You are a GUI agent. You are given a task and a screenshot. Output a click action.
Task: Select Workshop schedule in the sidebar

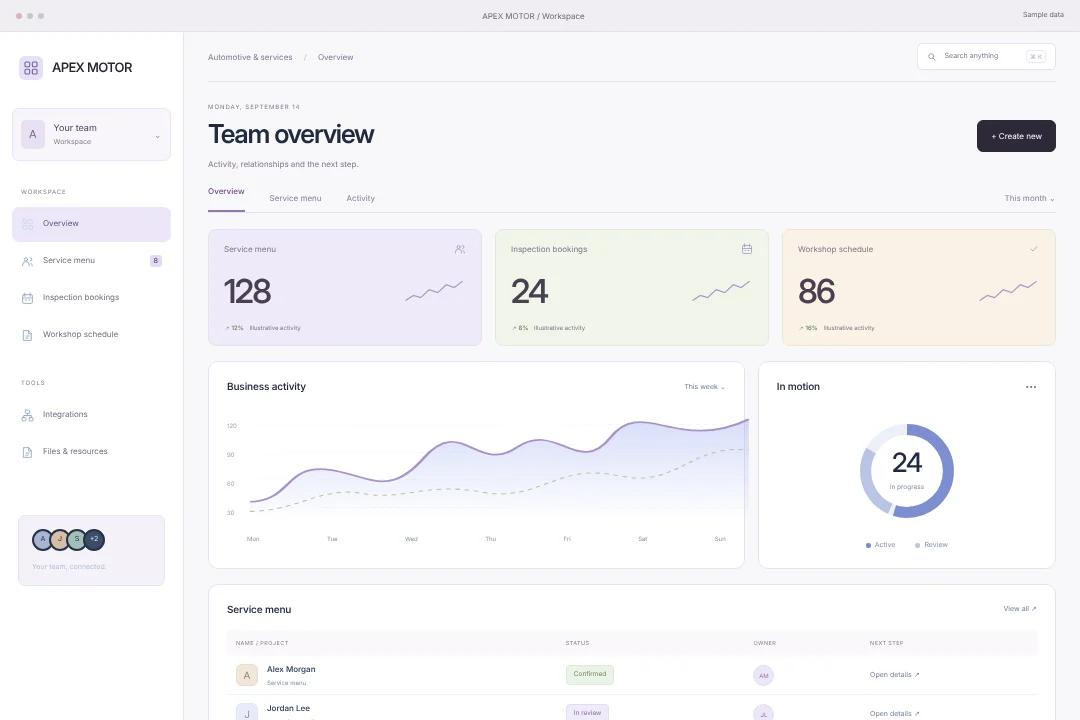(92, 335)
